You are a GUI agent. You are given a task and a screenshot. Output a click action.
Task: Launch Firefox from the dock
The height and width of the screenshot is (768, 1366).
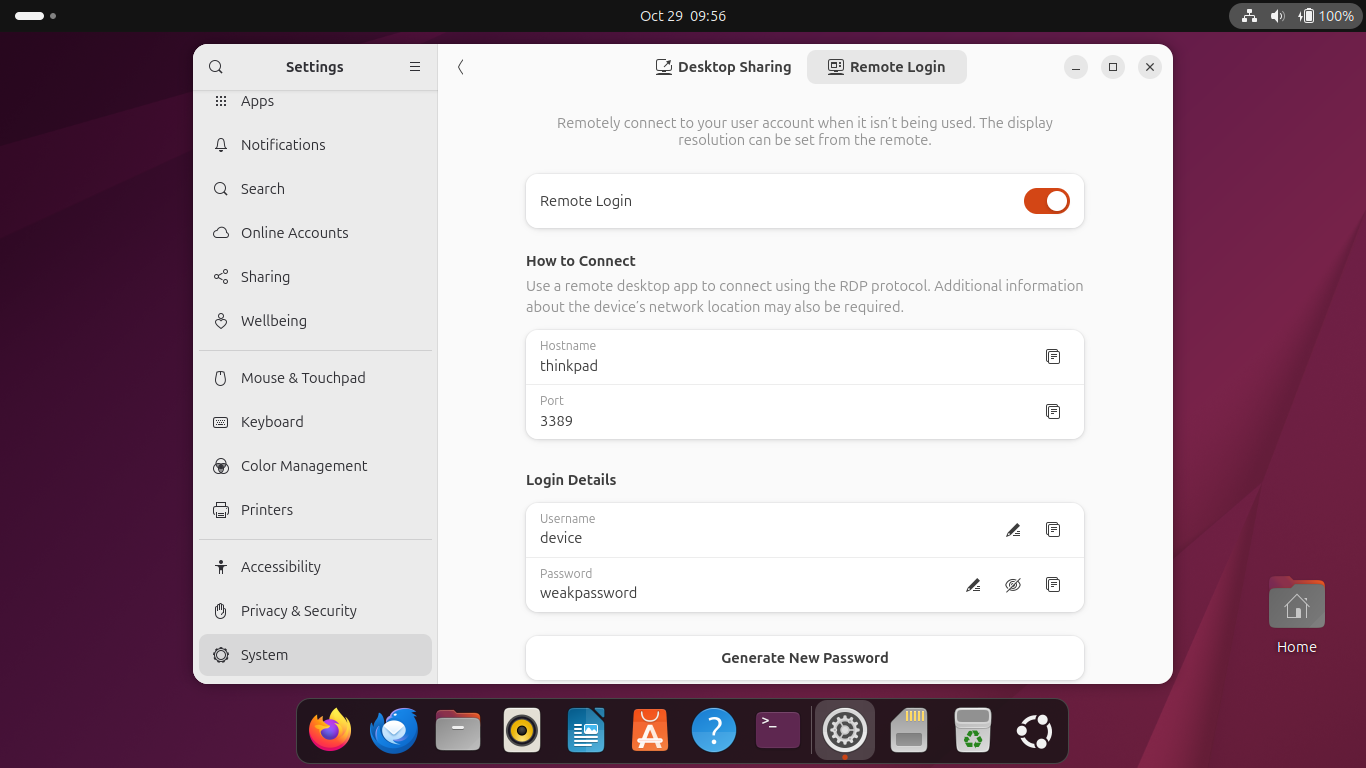[x=330, y=731]
